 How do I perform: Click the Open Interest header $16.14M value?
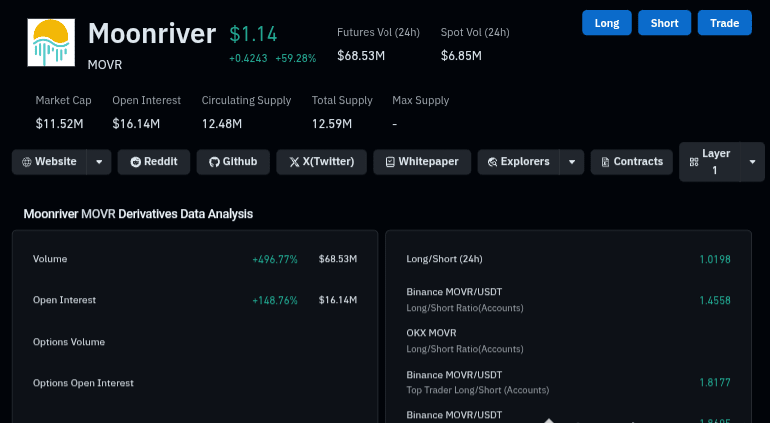coord(136,124)
